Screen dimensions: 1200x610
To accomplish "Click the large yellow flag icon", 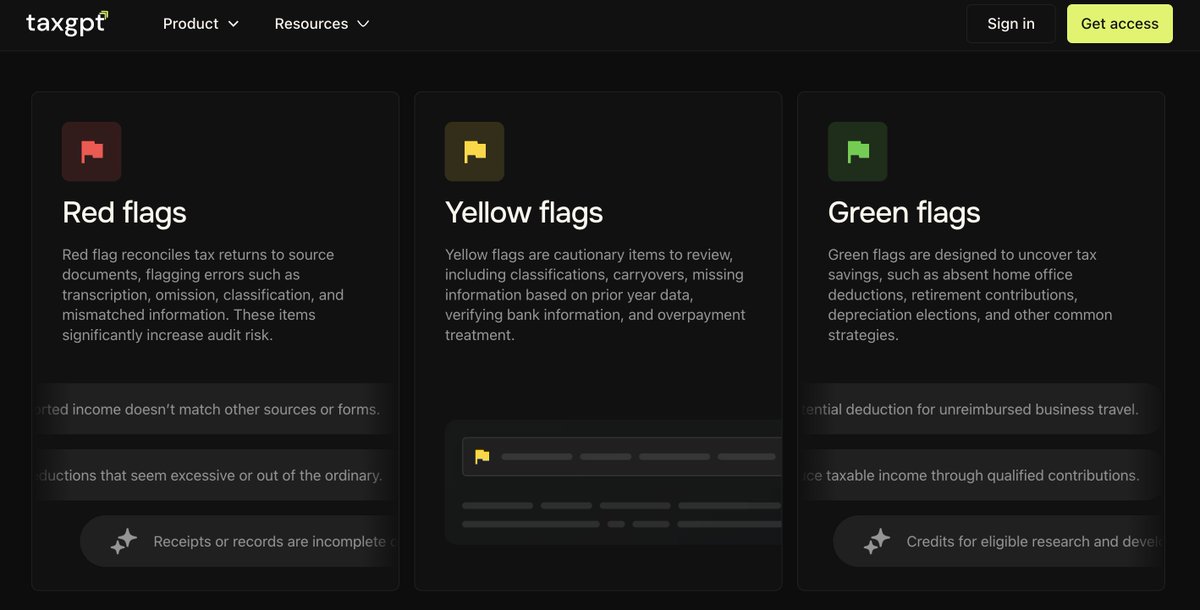I will pos(475,152).
